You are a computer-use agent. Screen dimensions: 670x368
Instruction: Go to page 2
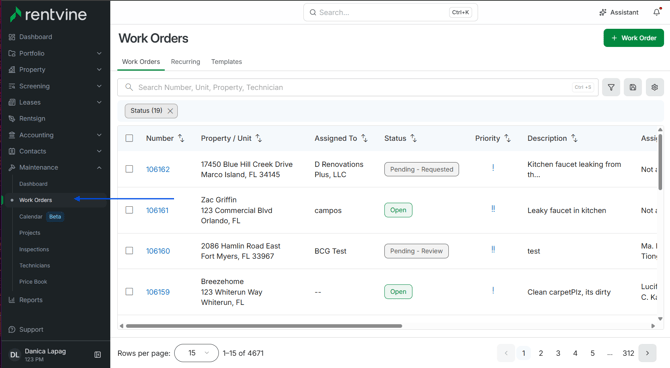tap(541, 353)
